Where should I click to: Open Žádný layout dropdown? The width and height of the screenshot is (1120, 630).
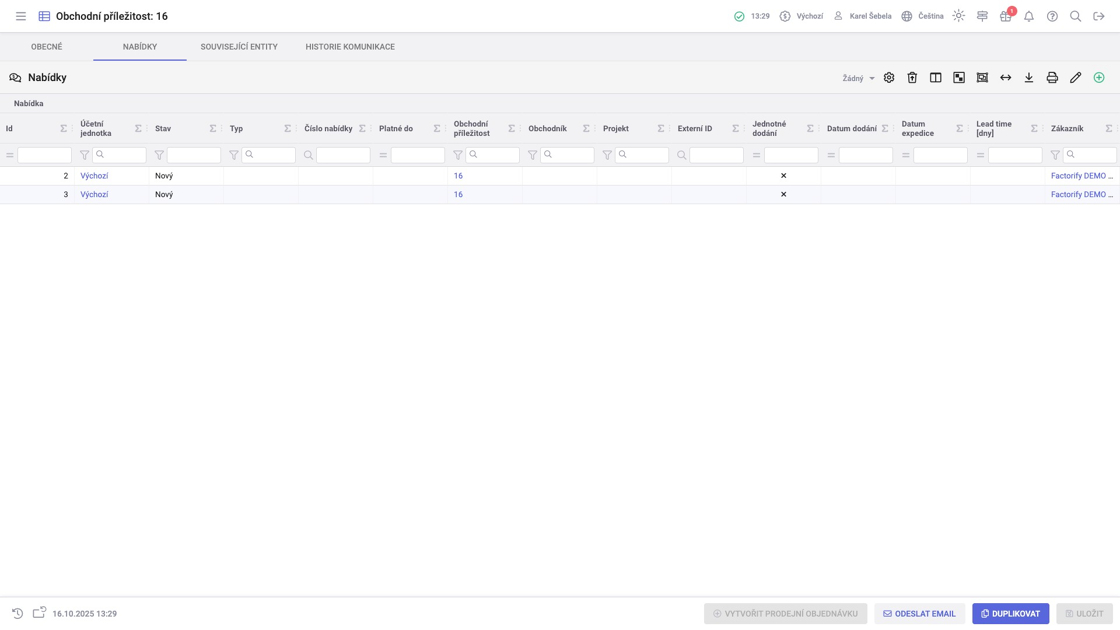858,78
